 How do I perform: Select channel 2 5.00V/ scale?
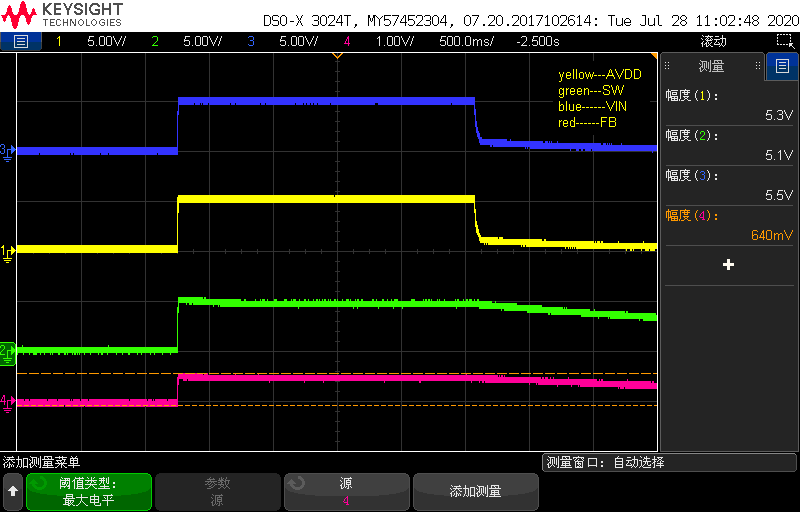203,41
